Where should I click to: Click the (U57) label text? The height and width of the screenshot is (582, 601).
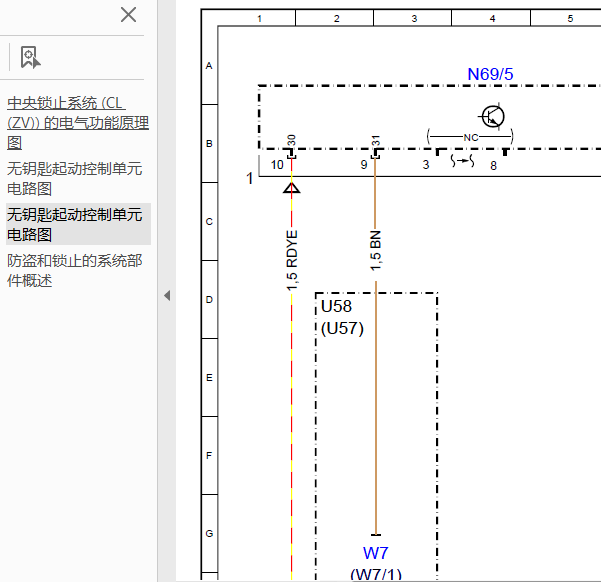click(342, 329)
